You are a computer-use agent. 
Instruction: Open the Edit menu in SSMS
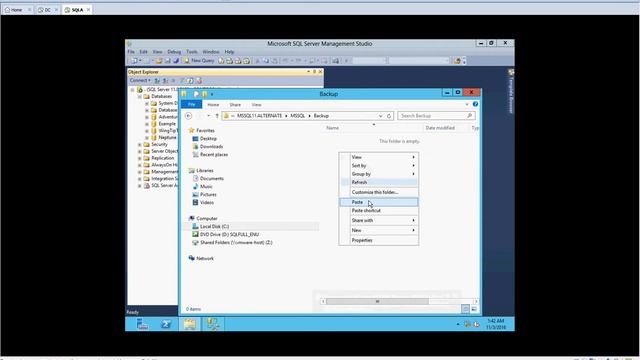[x=143, y=52]
